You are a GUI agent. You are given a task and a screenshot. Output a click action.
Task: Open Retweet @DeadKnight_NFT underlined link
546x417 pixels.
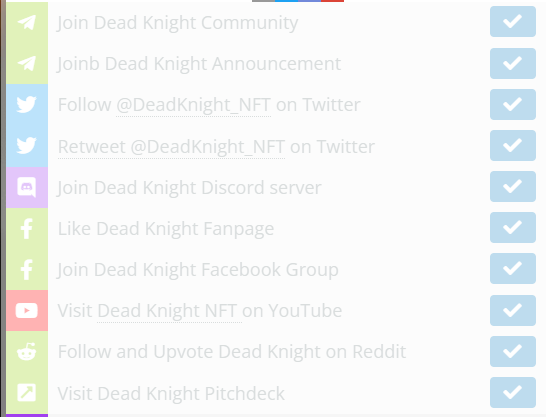pyautogui.click(x=171, y=147)
